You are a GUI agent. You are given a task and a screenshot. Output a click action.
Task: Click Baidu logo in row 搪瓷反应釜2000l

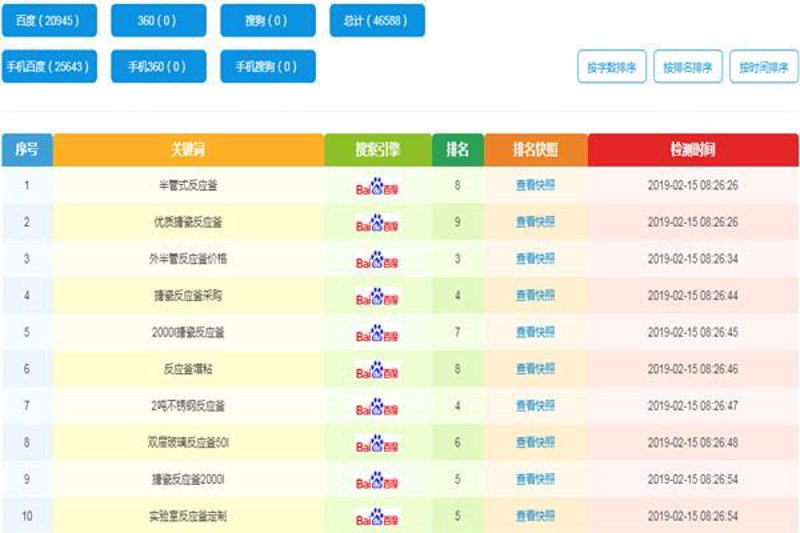click(377, 480)
